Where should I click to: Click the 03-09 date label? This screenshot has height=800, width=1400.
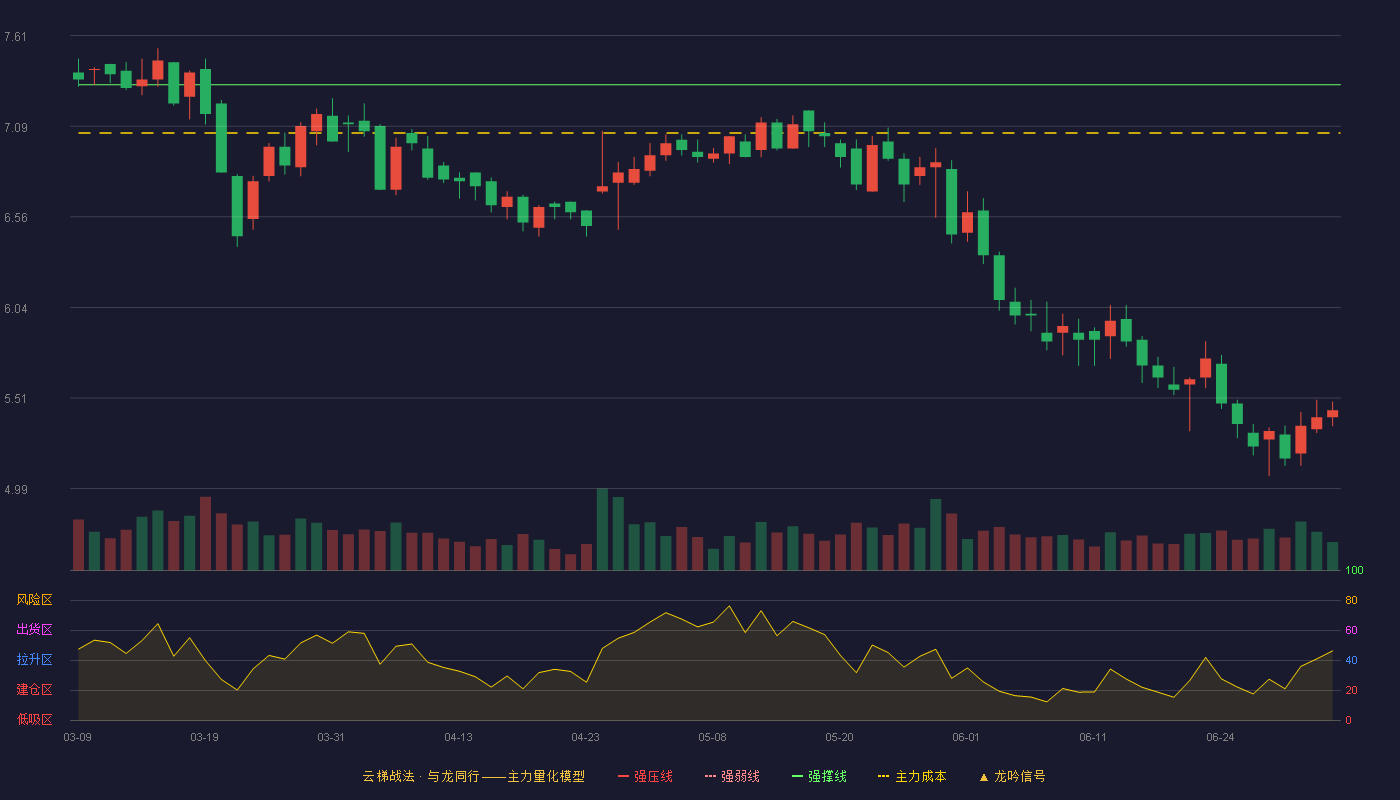coord(77,737)
